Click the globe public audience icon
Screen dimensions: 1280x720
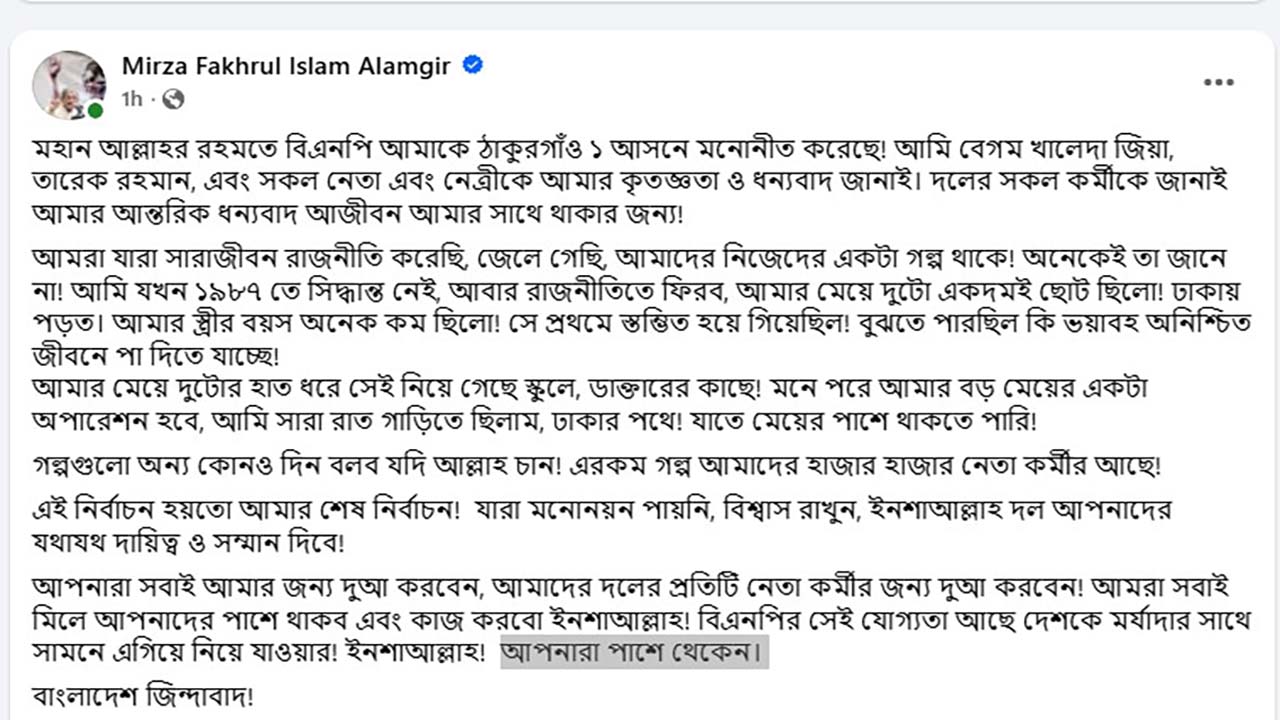pyautogui.click(x=173, y=99)
